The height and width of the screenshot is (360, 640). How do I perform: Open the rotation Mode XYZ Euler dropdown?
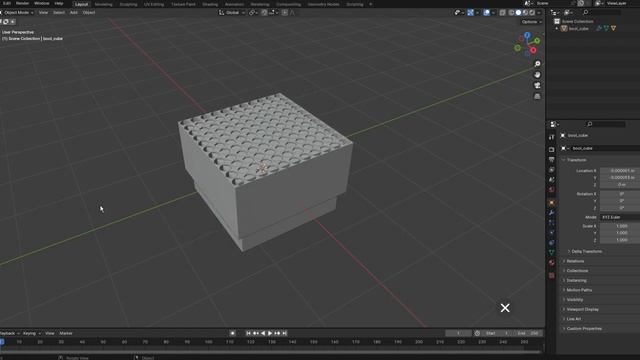(x=620, y=217)
